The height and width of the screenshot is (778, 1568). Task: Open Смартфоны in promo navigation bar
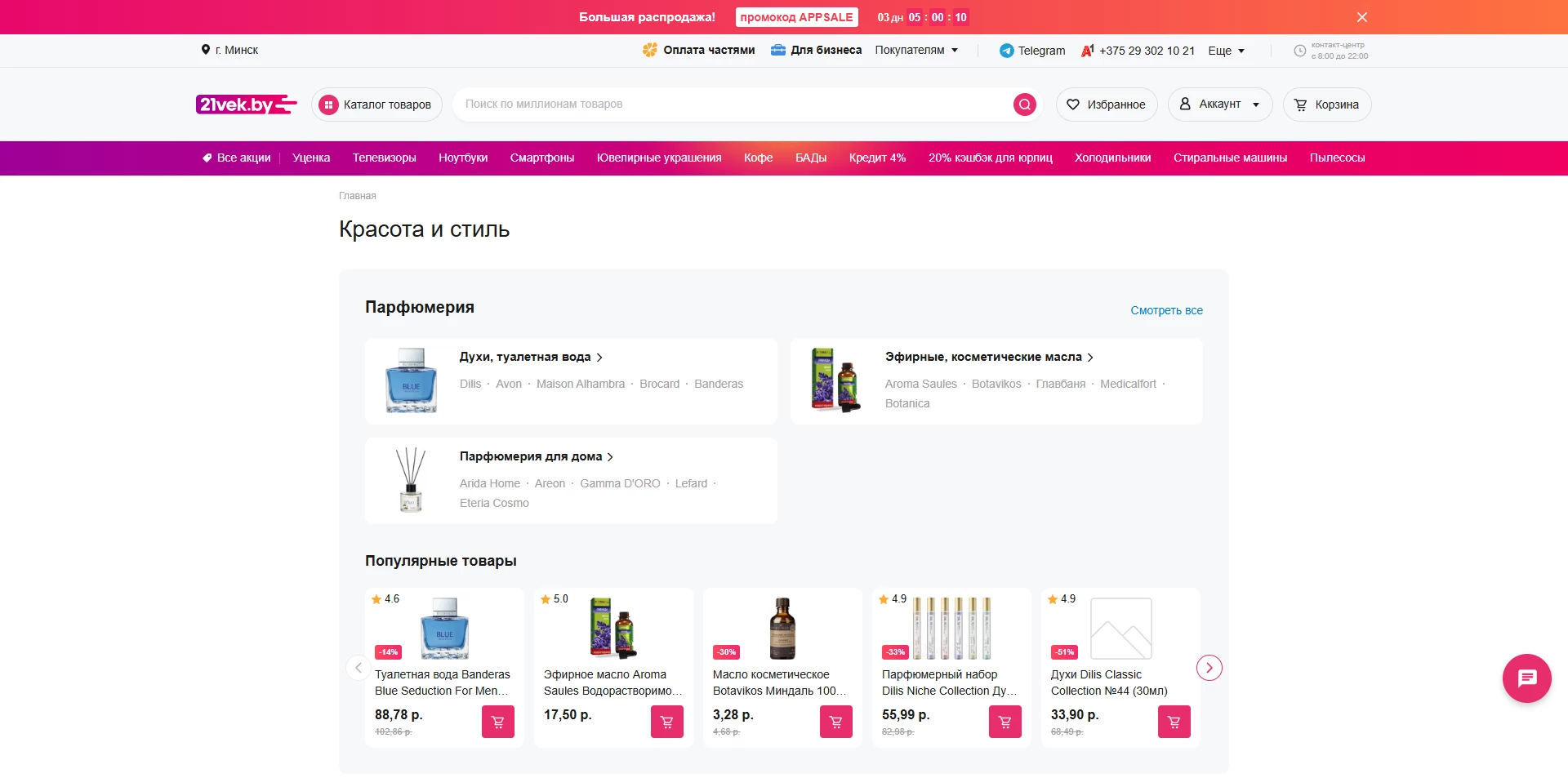coord(541,158)
